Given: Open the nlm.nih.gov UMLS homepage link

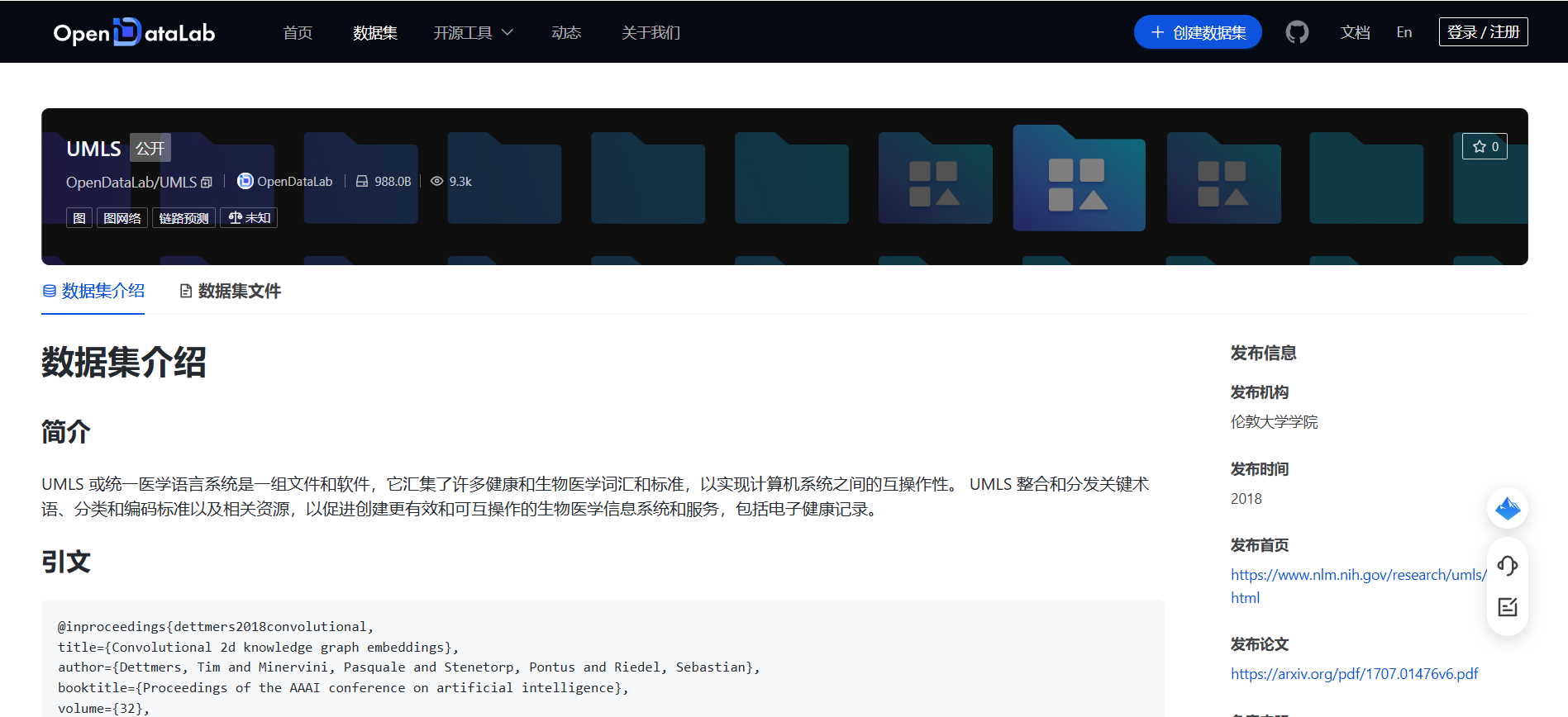Looking at the screenshot, I should pos(1358,586).
